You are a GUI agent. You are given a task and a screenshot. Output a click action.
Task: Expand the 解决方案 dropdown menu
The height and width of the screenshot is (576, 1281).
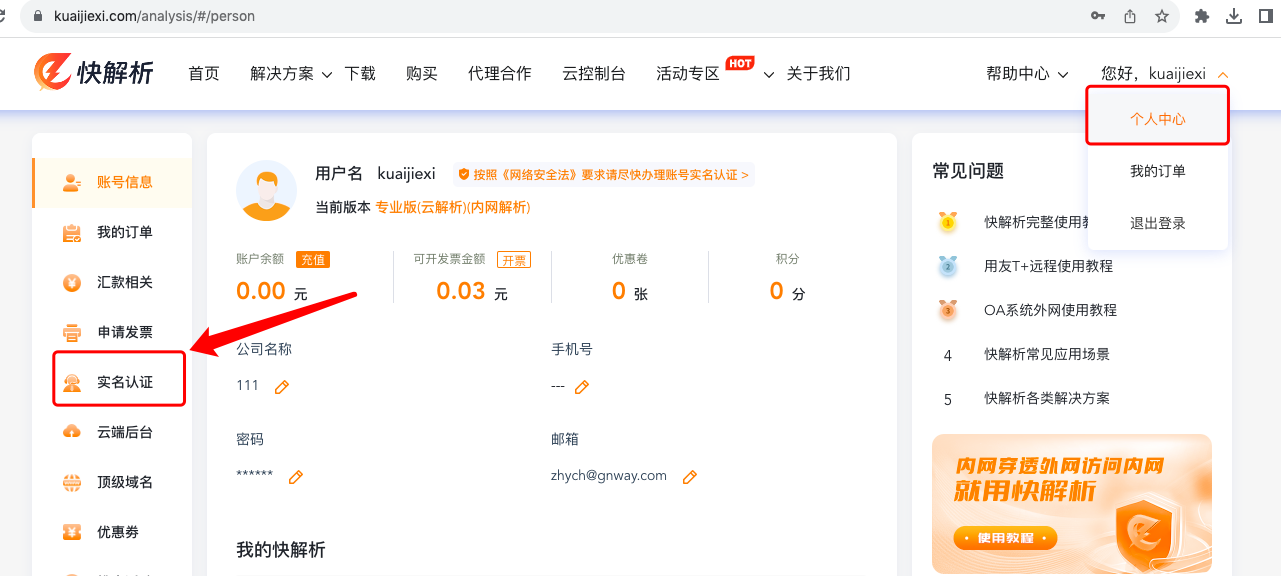(290, 74)
